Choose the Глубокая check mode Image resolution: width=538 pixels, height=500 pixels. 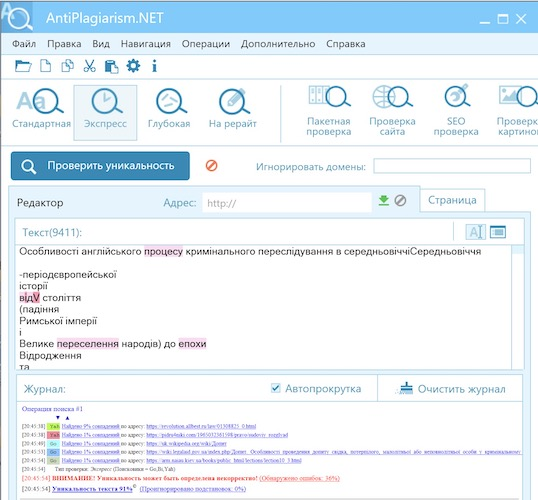tap(169, 109)
